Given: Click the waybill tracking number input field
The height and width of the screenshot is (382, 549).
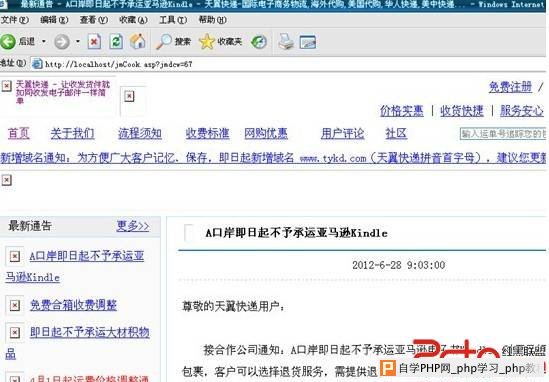Looking at the screenshot, I should (503, 134).
